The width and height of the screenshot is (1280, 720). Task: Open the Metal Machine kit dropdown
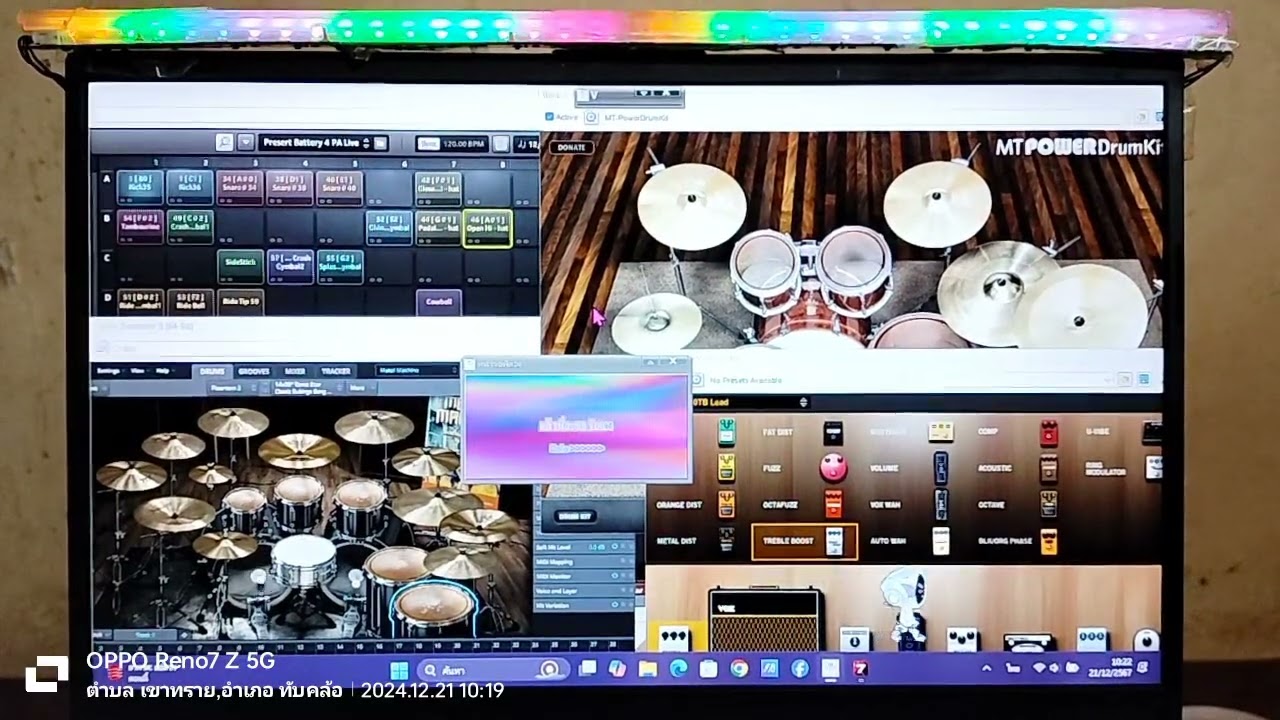pyautogui.click(x=417, y=371)
